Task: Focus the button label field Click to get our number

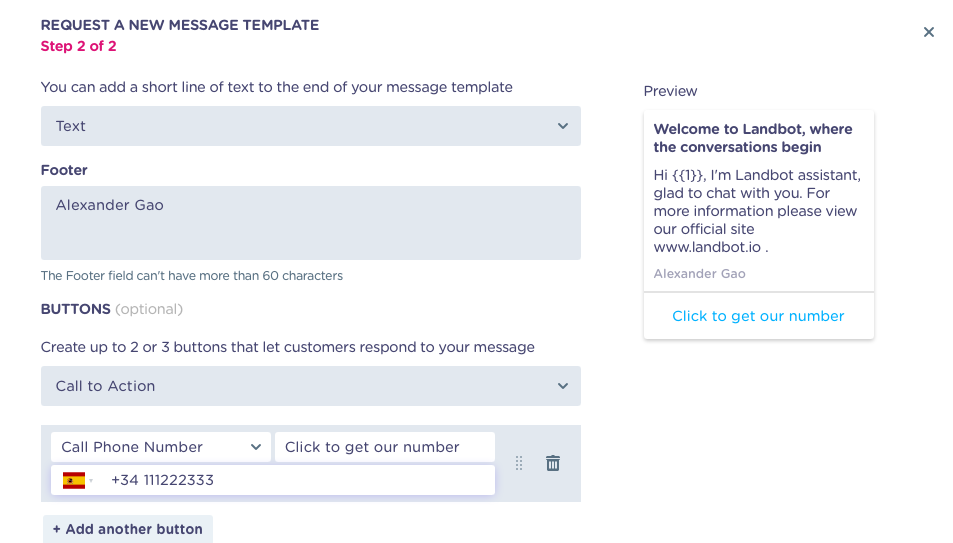Action: [x=385, y=447]
